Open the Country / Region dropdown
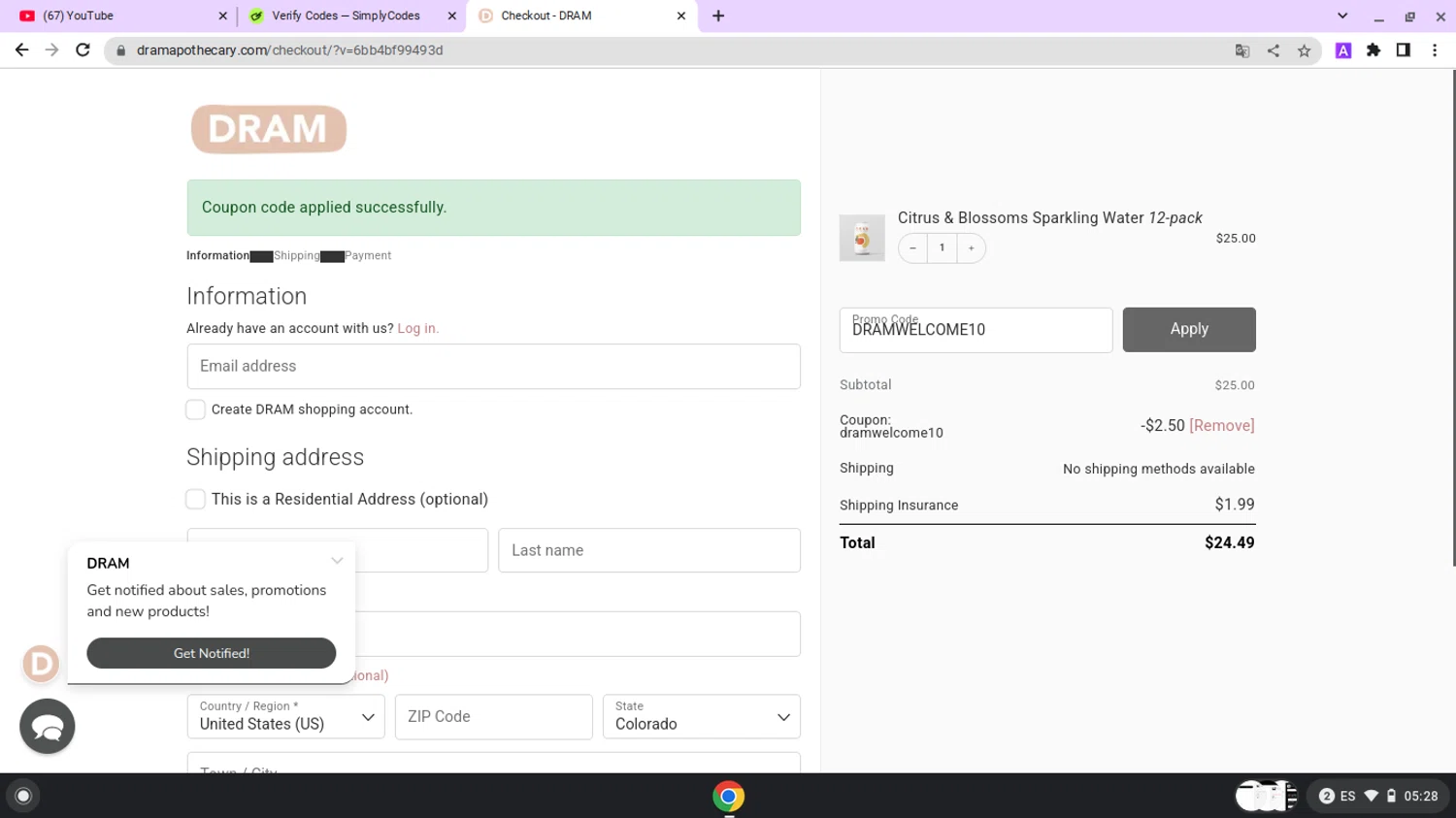This screenshot has width=1456, height=818. 285,716
